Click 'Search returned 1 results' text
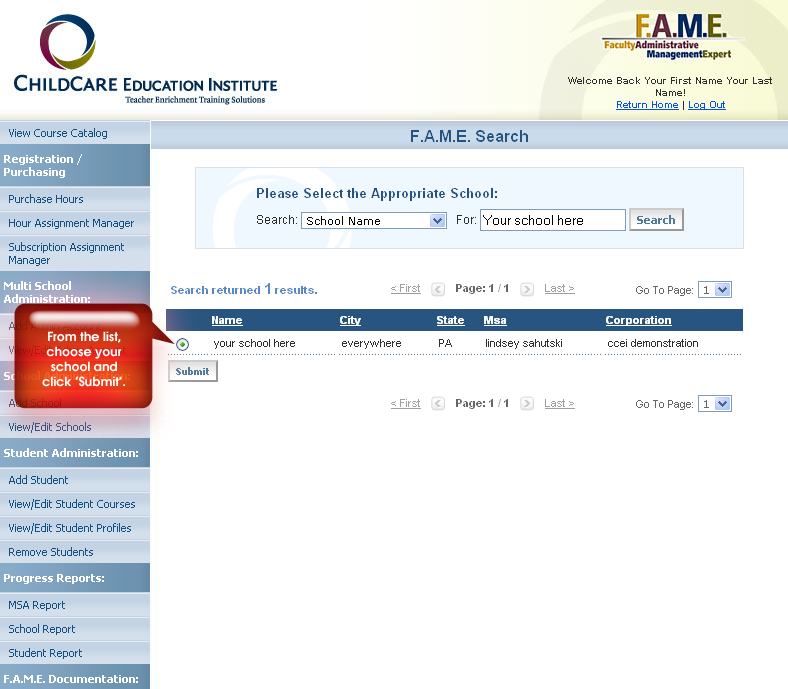The image size is (788, 689). [244, 289]
